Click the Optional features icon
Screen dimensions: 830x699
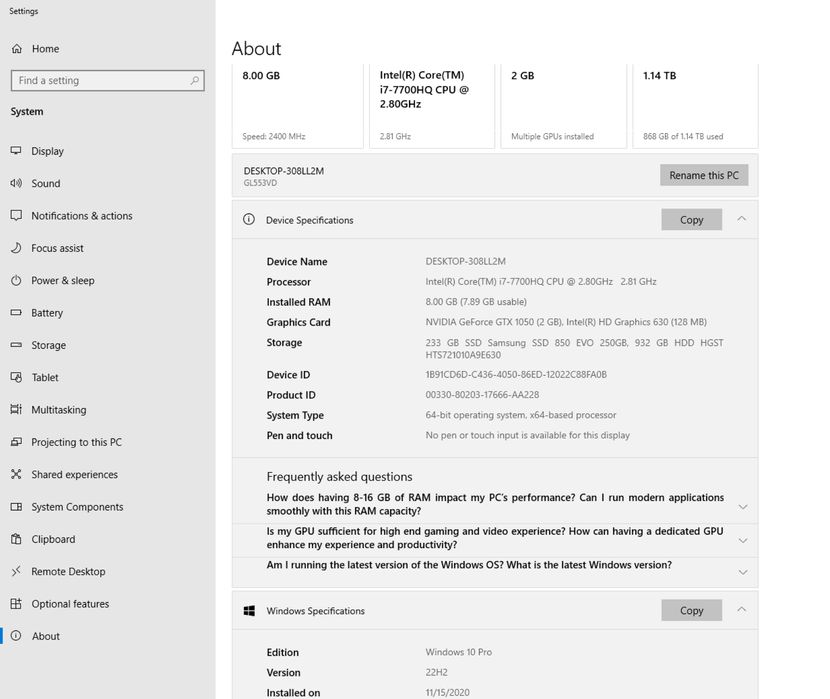[x=16, y=603]
